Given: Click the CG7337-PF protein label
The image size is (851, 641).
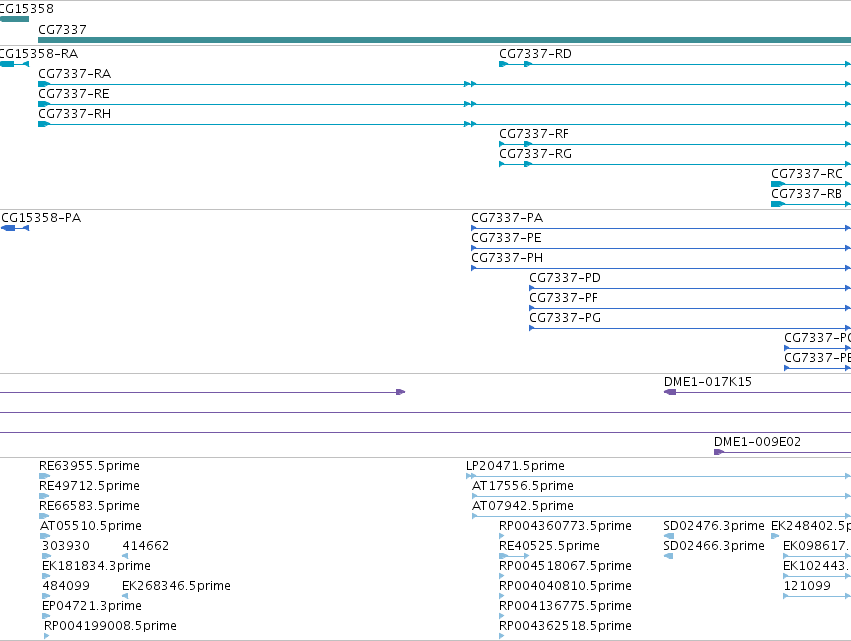Looking at the screenshot, I should [563, 299].
